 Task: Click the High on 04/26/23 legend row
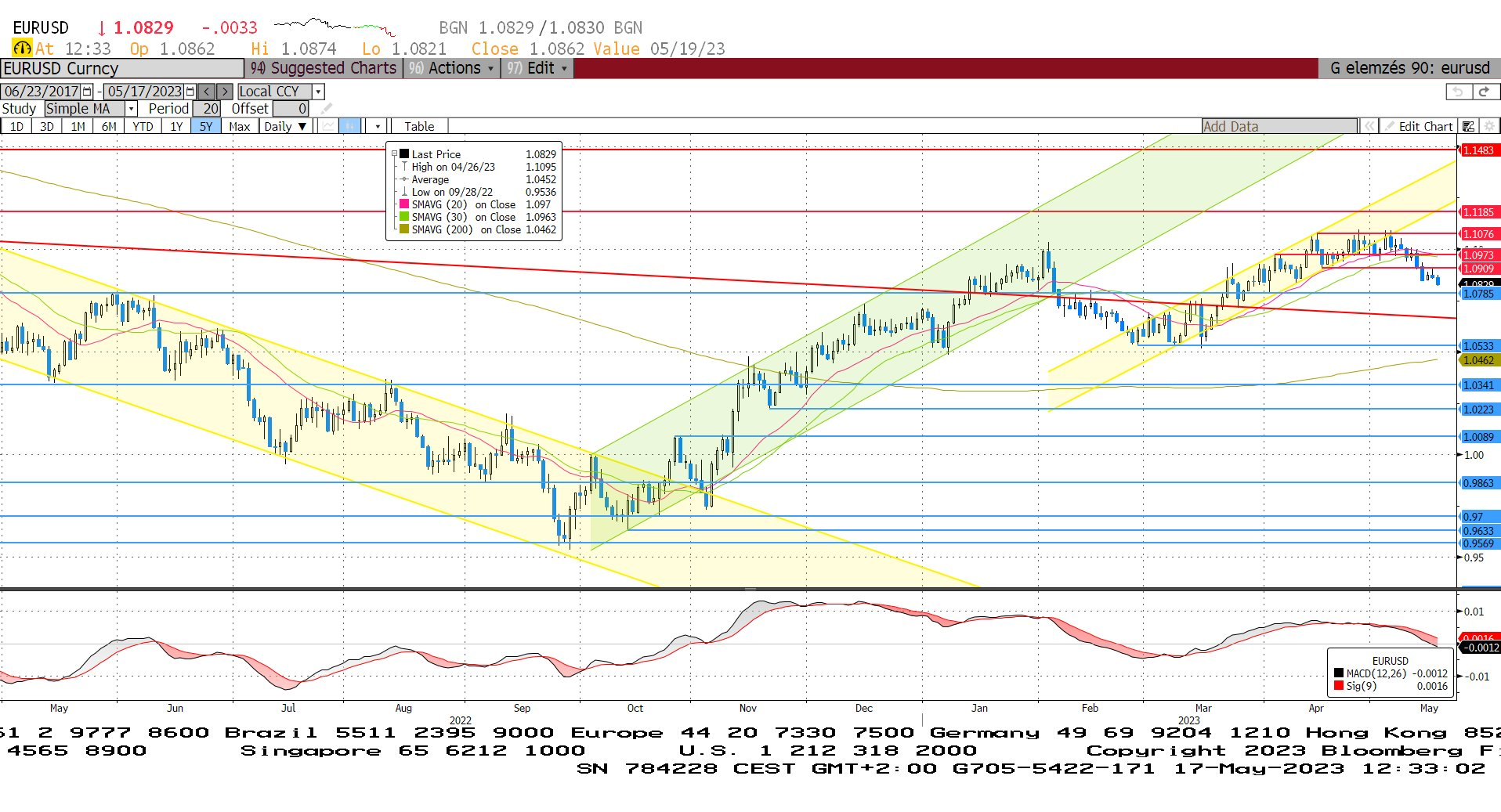click(x=478, y=167)
